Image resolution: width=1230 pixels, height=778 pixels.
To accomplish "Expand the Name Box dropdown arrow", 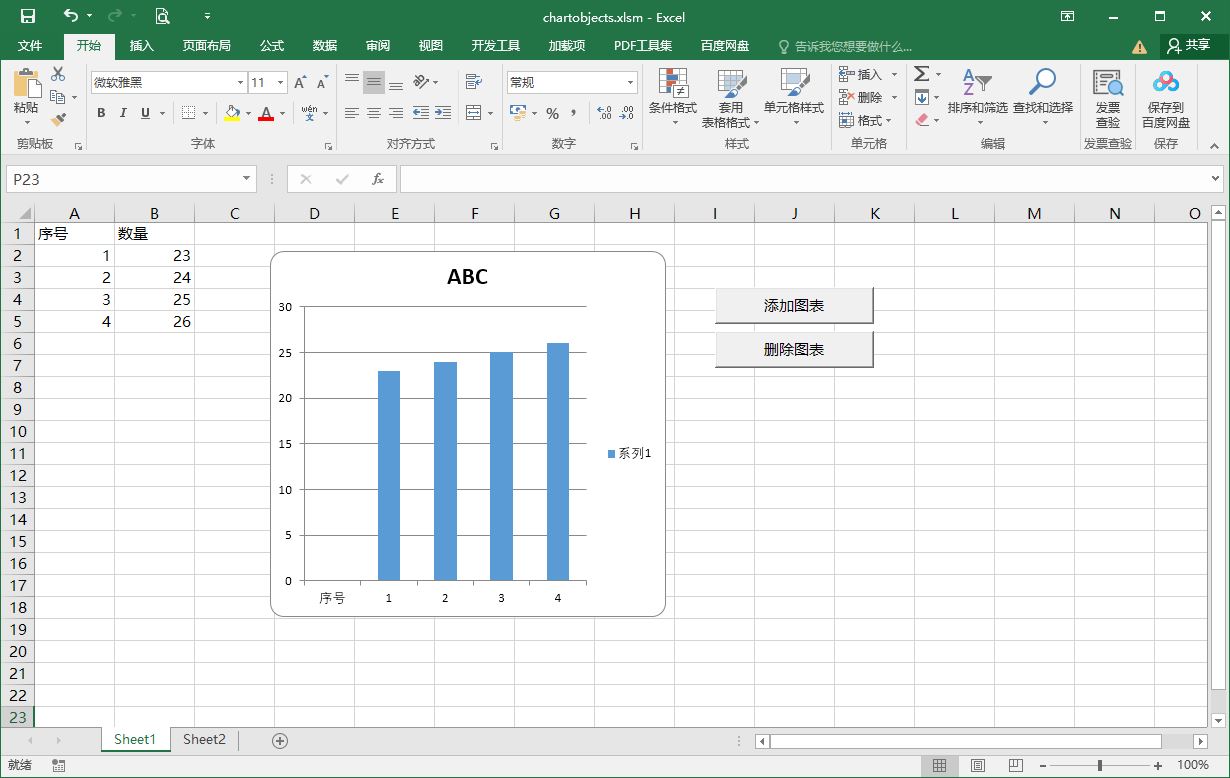I will [x=247, y=179].
